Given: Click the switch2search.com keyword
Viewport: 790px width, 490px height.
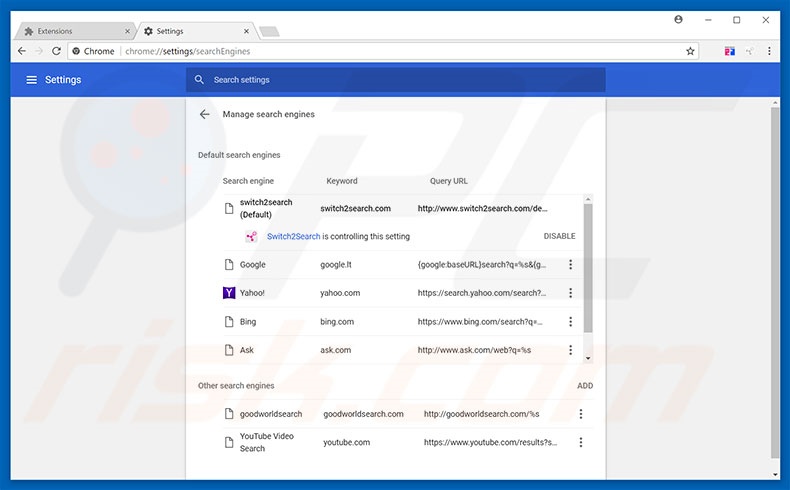Looking at the screenshot, I should [x=355, y=208].
